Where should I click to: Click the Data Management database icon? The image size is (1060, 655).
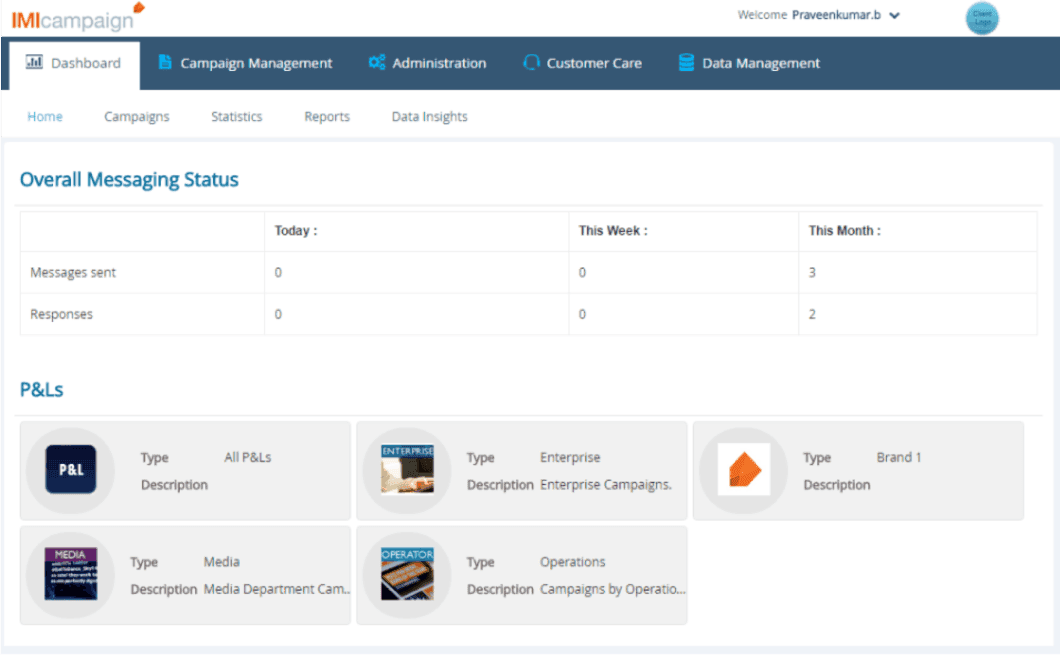(686, 62)
